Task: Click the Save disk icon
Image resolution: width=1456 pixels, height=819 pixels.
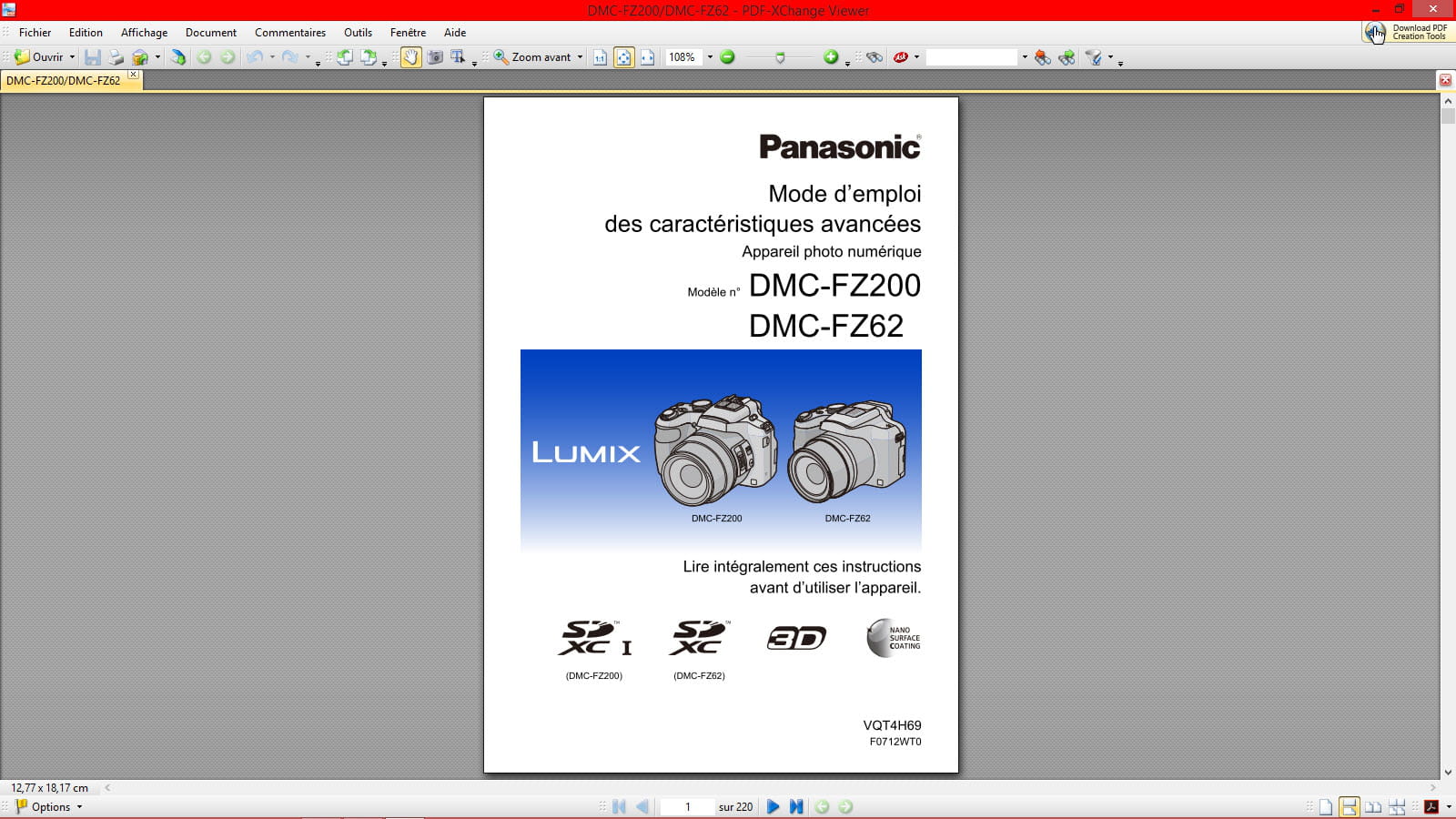Action: pos(92,57)
